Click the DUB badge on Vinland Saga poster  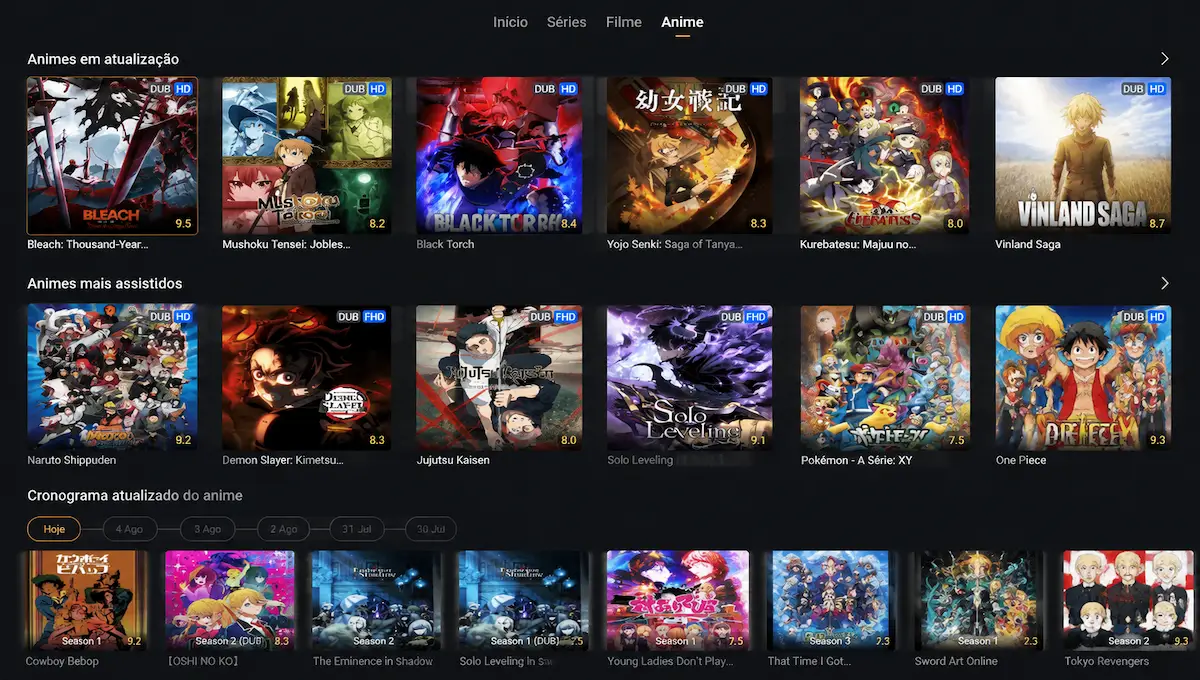pyautogui.click(x=1133, y=89)
